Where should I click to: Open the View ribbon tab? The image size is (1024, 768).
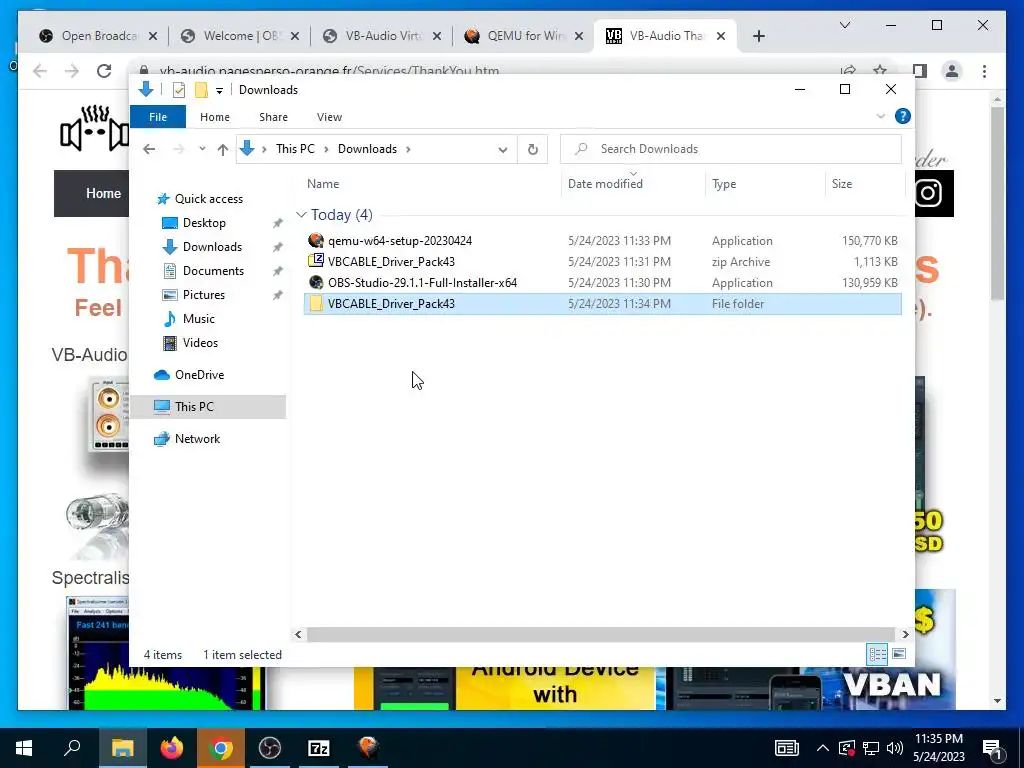click(x=329, y=117)
